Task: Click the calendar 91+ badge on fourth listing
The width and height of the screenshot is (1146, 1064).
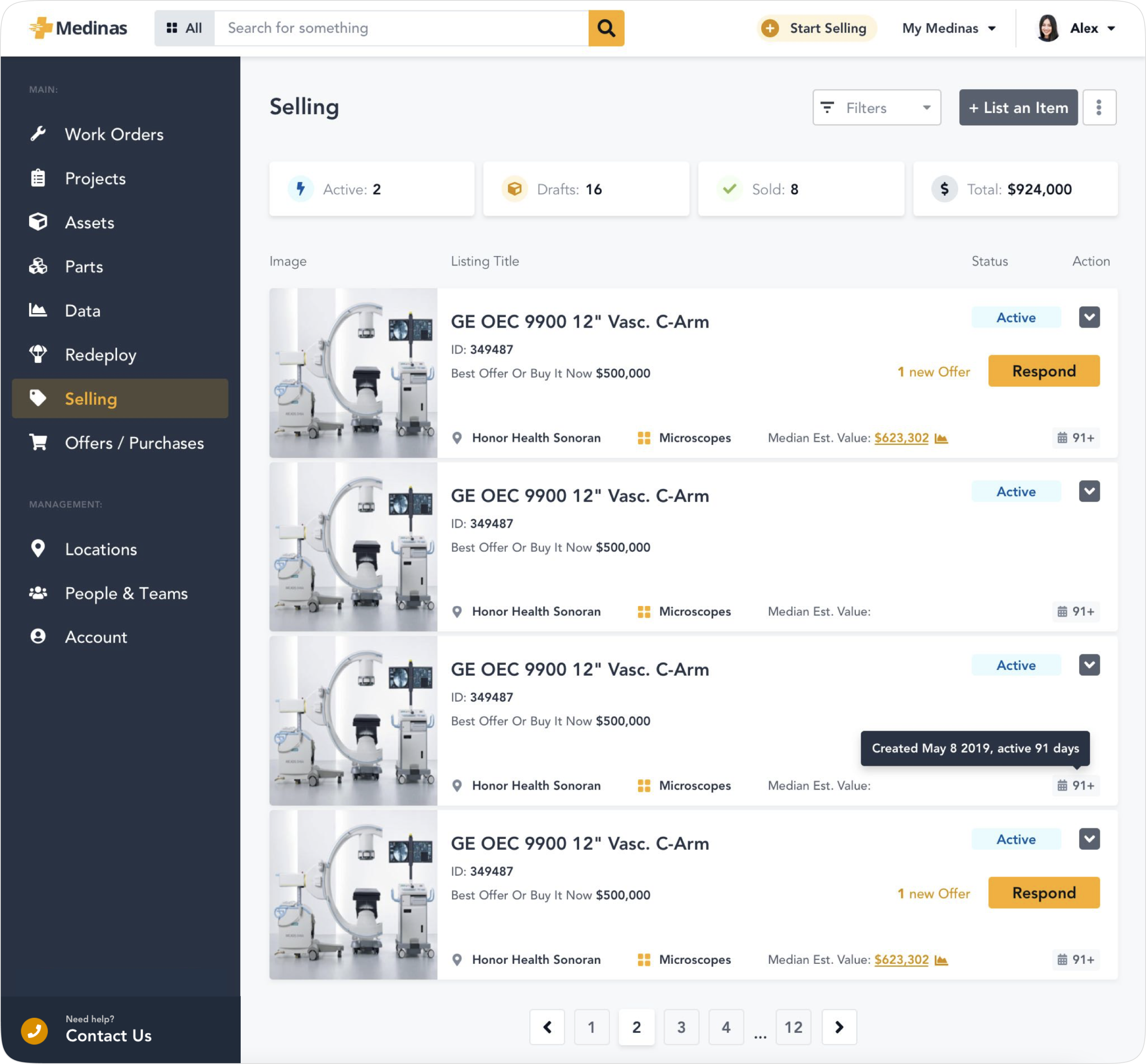Action: click(x=1076, y=960)
